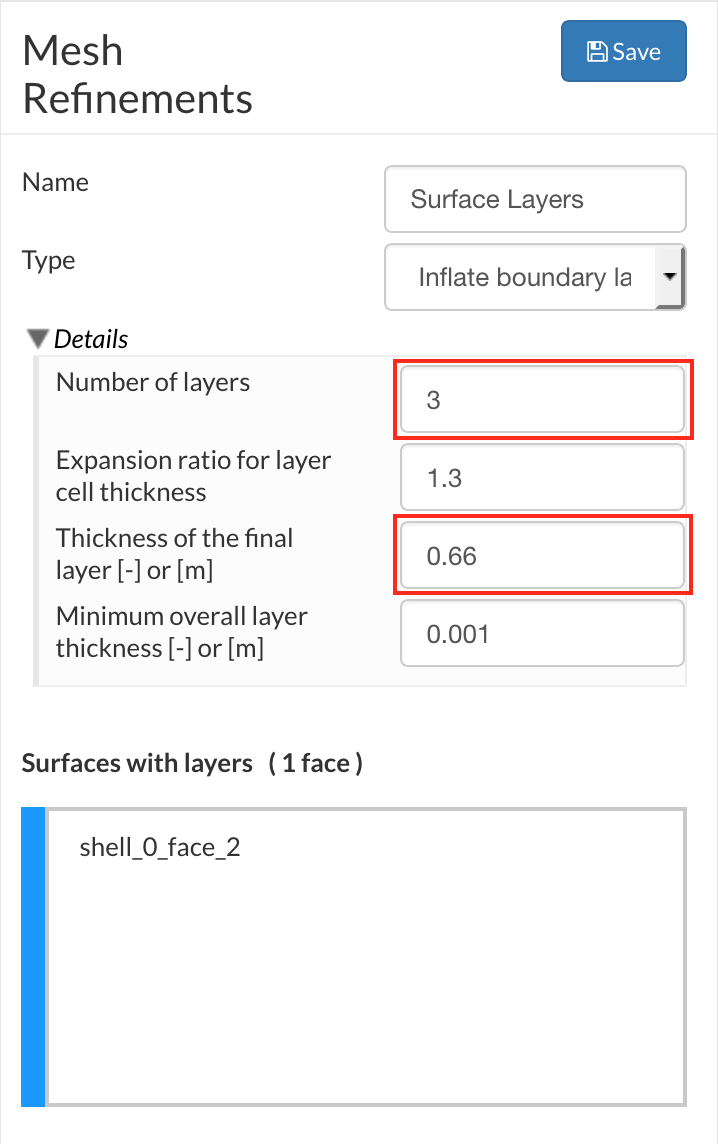718x1144 pixels.
Task: Open the Type dropdown arrow
Action: (x=669, y=275)
